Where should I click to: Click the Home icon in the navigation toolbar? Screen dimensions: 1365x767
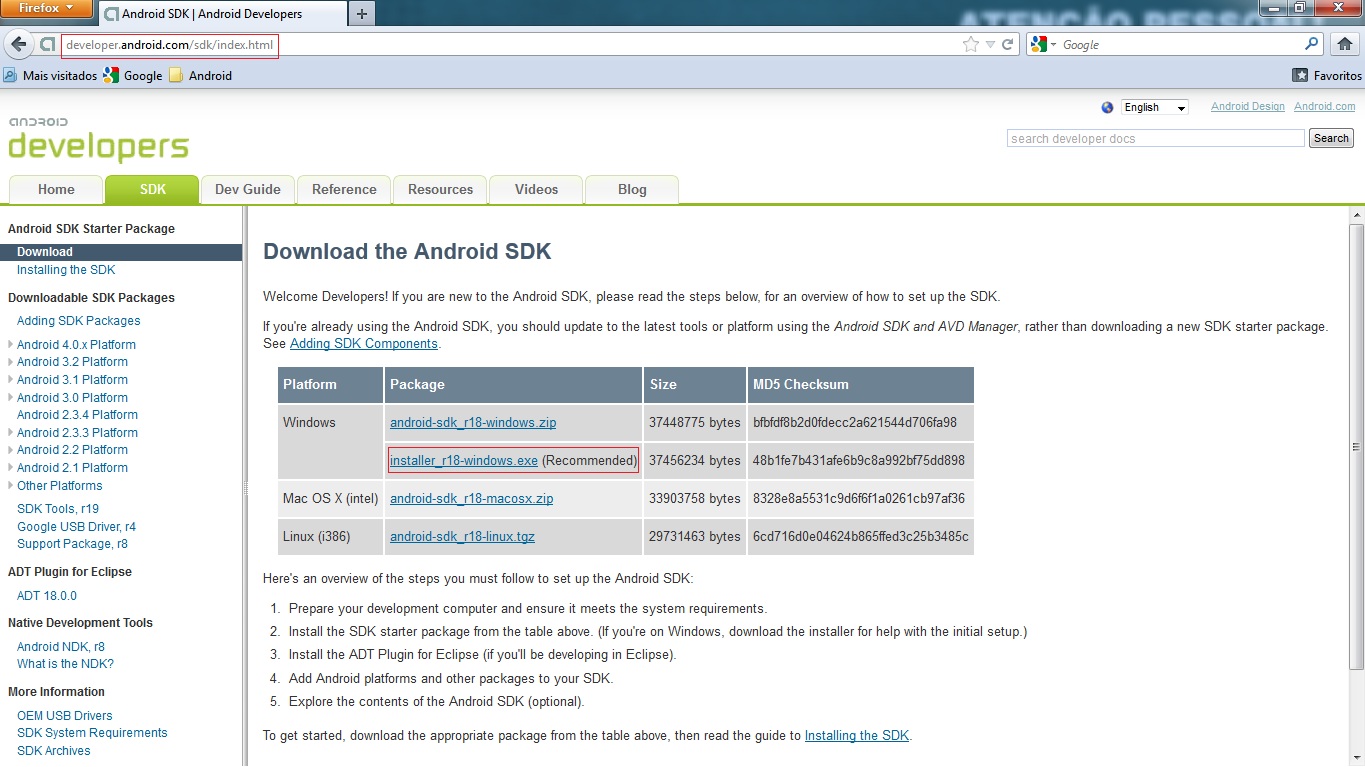1347,44
